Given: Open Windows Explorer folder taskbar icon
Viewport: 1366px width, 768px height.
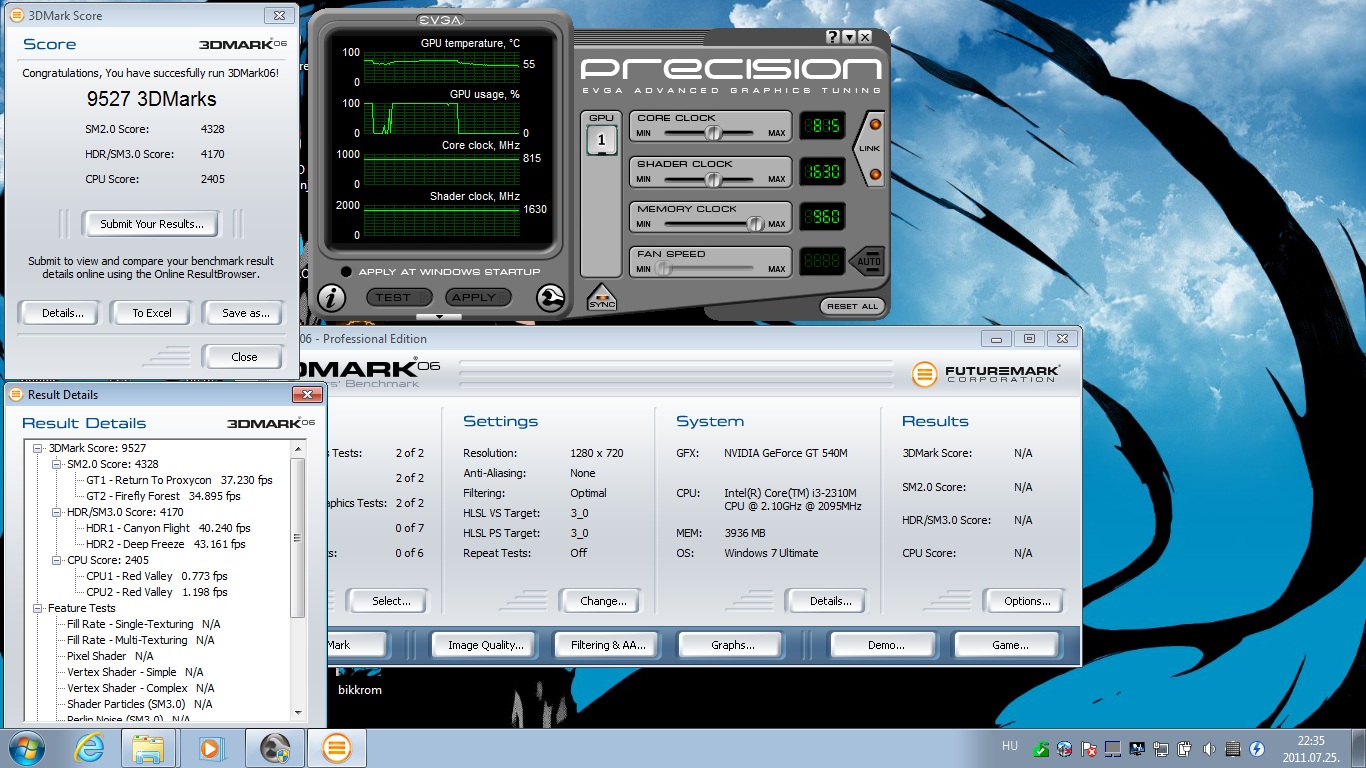Looking at the screenshot, I should pos(148,748).
